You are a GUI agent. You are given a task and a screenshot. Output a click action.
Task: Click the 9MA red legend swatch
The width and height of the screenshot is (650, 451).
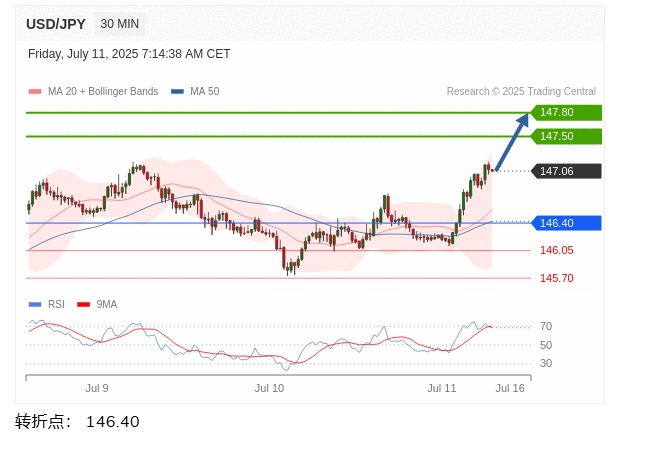coord(83,305)
